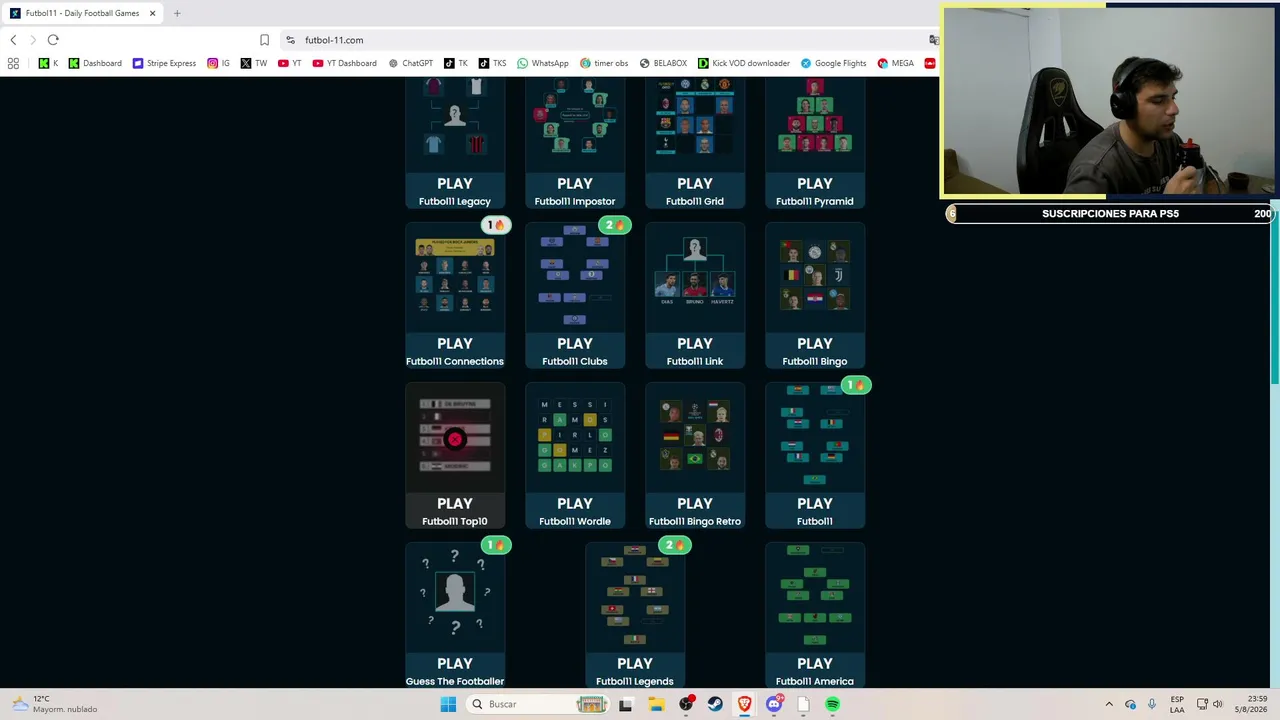Open the Stripe Express bookmark
1280x720 pixels.
click(x=165, y=63)
